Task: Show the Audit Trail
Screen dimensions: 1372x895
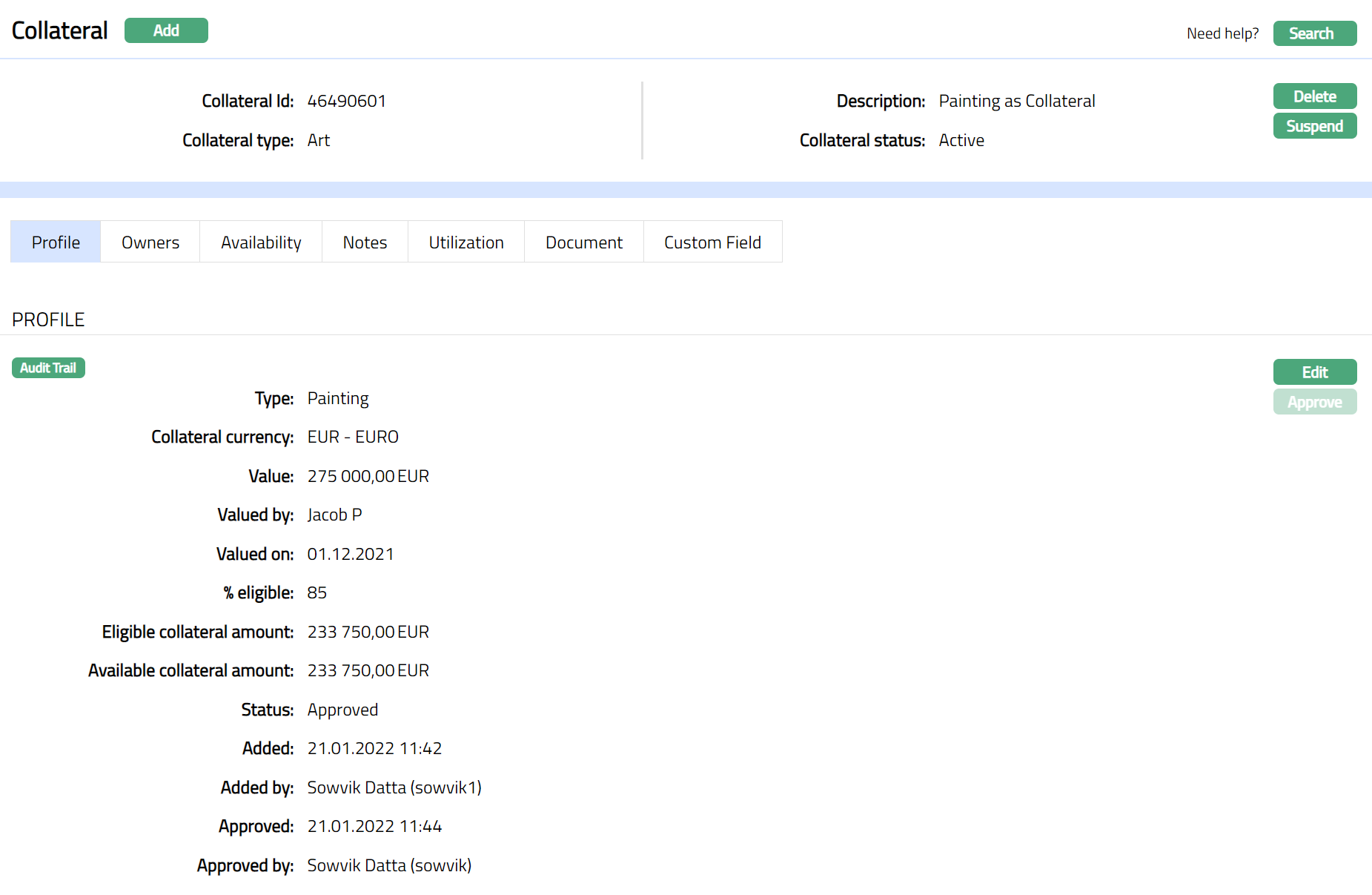Action: [48, 368]
